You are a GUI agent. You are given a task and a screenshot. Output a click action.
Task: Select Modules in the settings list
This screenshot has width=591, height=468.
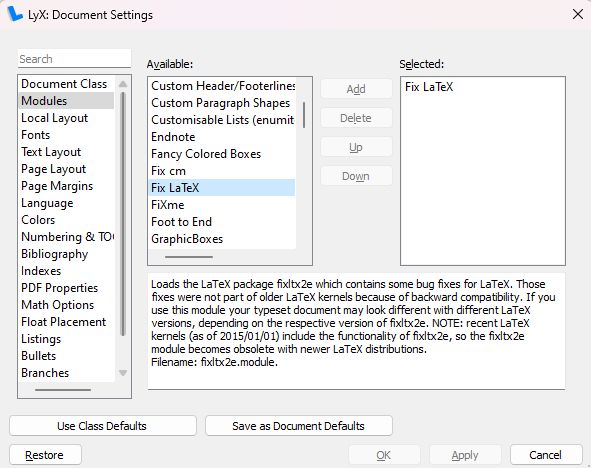66,101
